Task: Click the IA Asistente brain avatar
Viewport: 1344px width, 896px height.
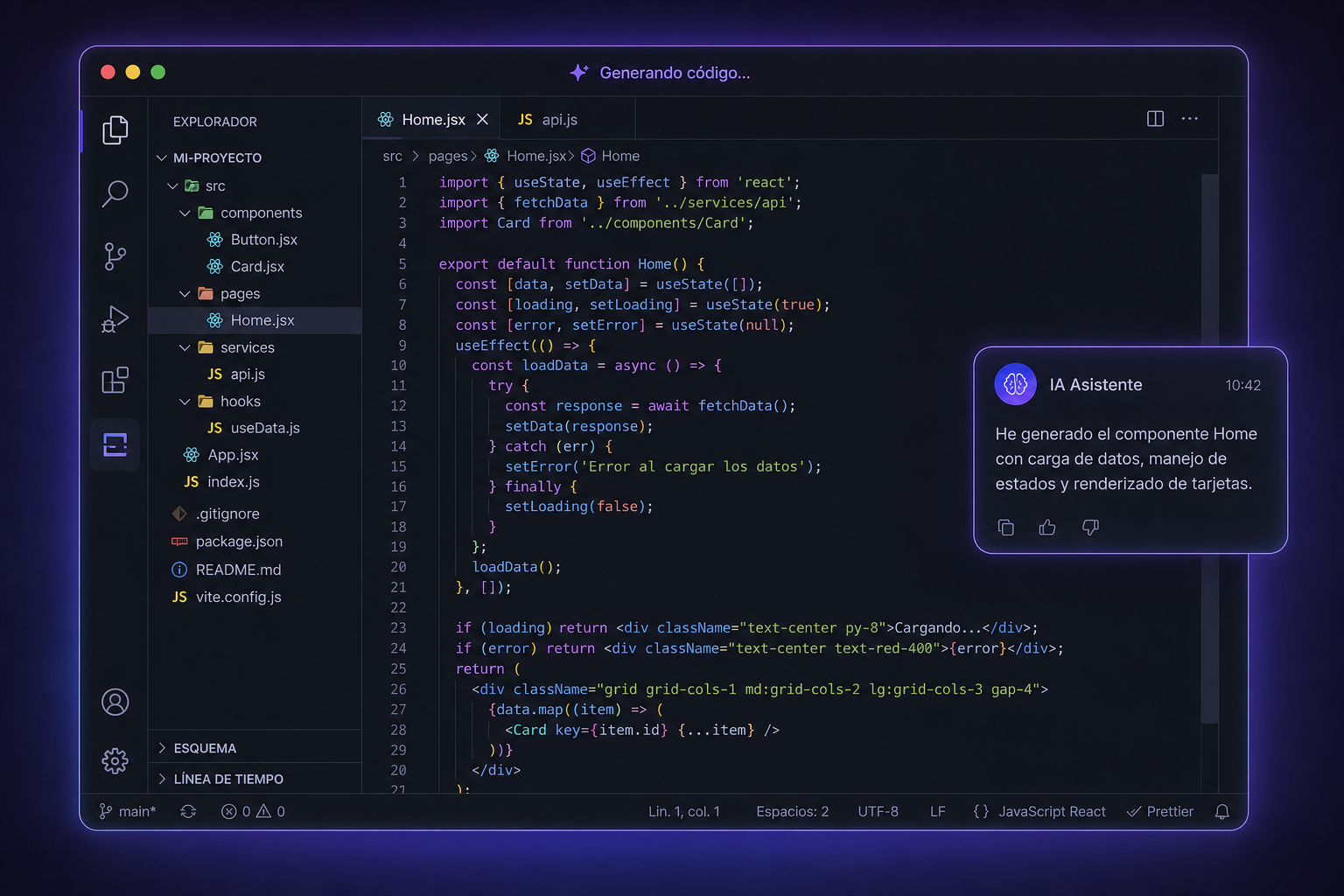Action: pyautogui.click(x=1016, y=384)
